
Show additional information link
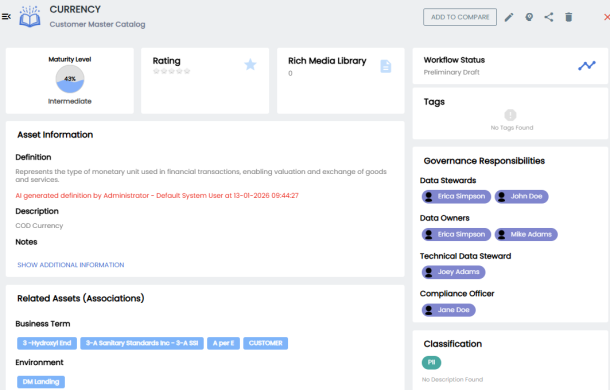pyautogui.click(x=71, y=265)
